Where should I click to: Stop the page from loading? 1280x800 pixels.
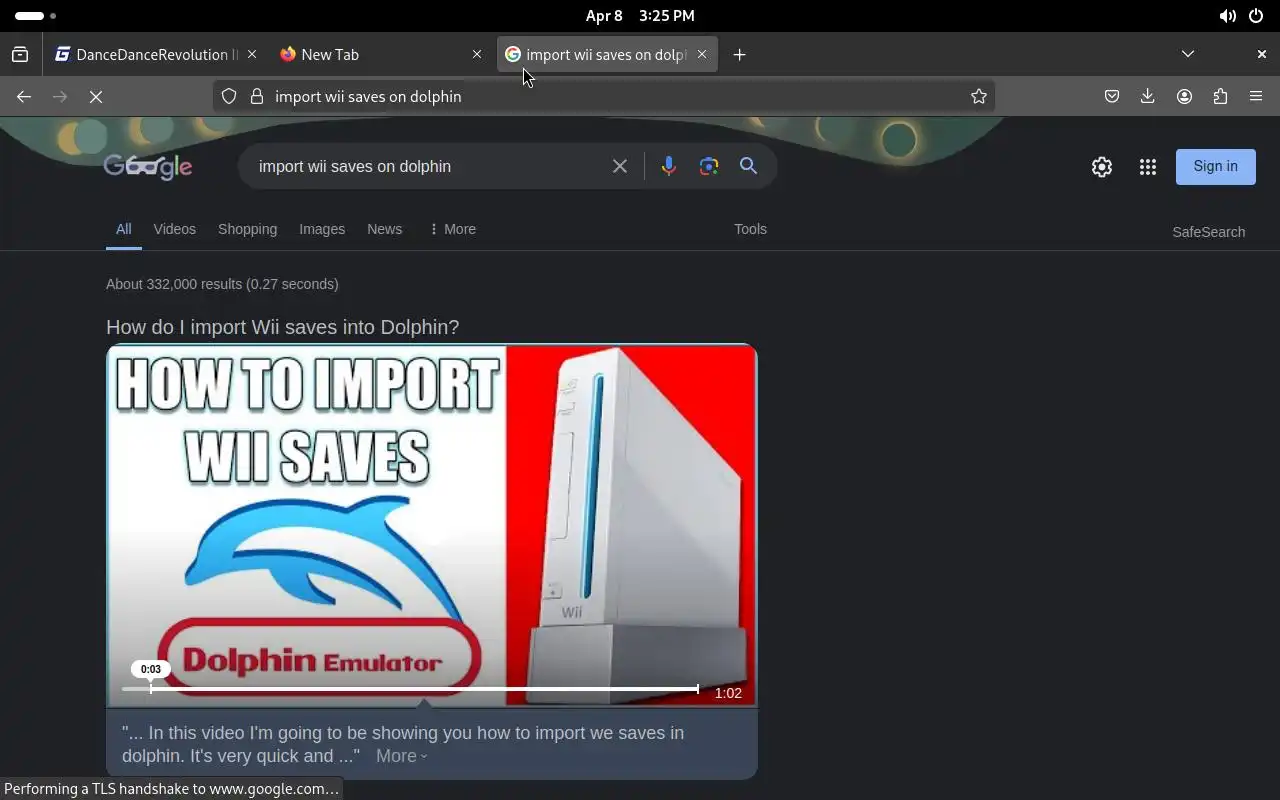pyautogui.click(x=96, y=97)
